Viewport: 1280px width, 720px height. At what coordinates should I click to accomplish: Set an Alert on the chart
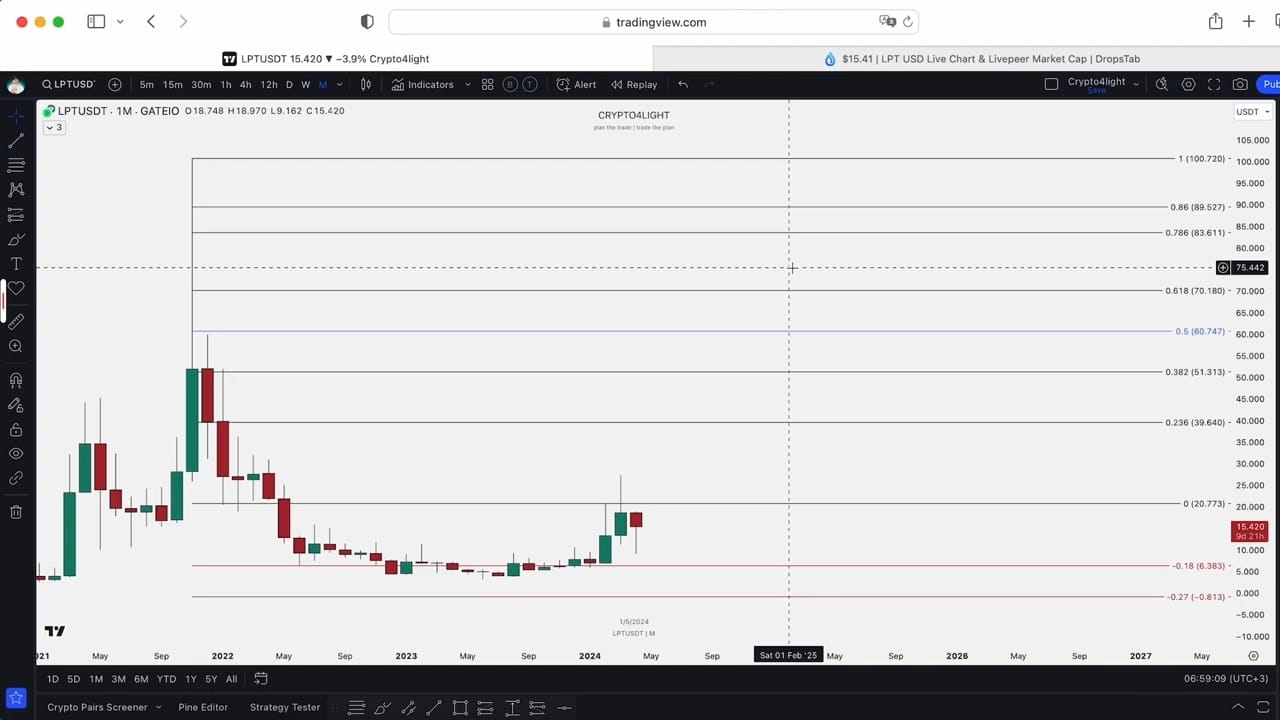click(585, 84)
